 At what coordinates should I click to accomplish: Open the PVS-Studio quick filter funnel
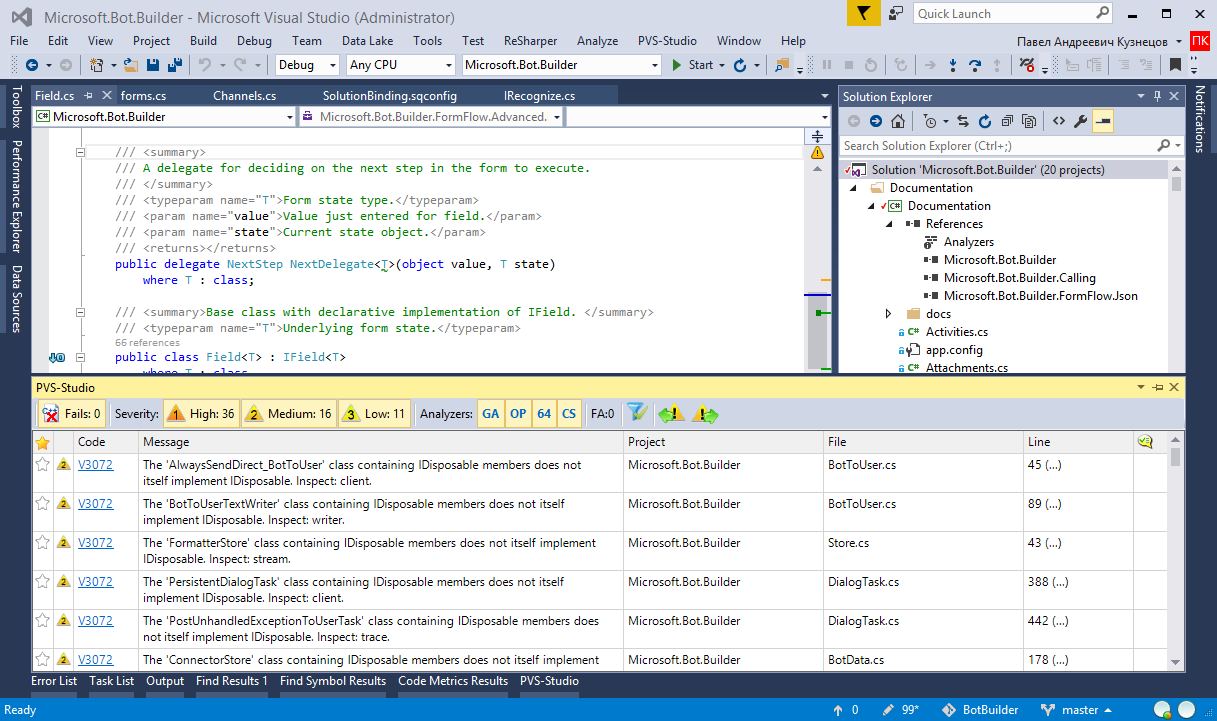(x=635, y=413)
